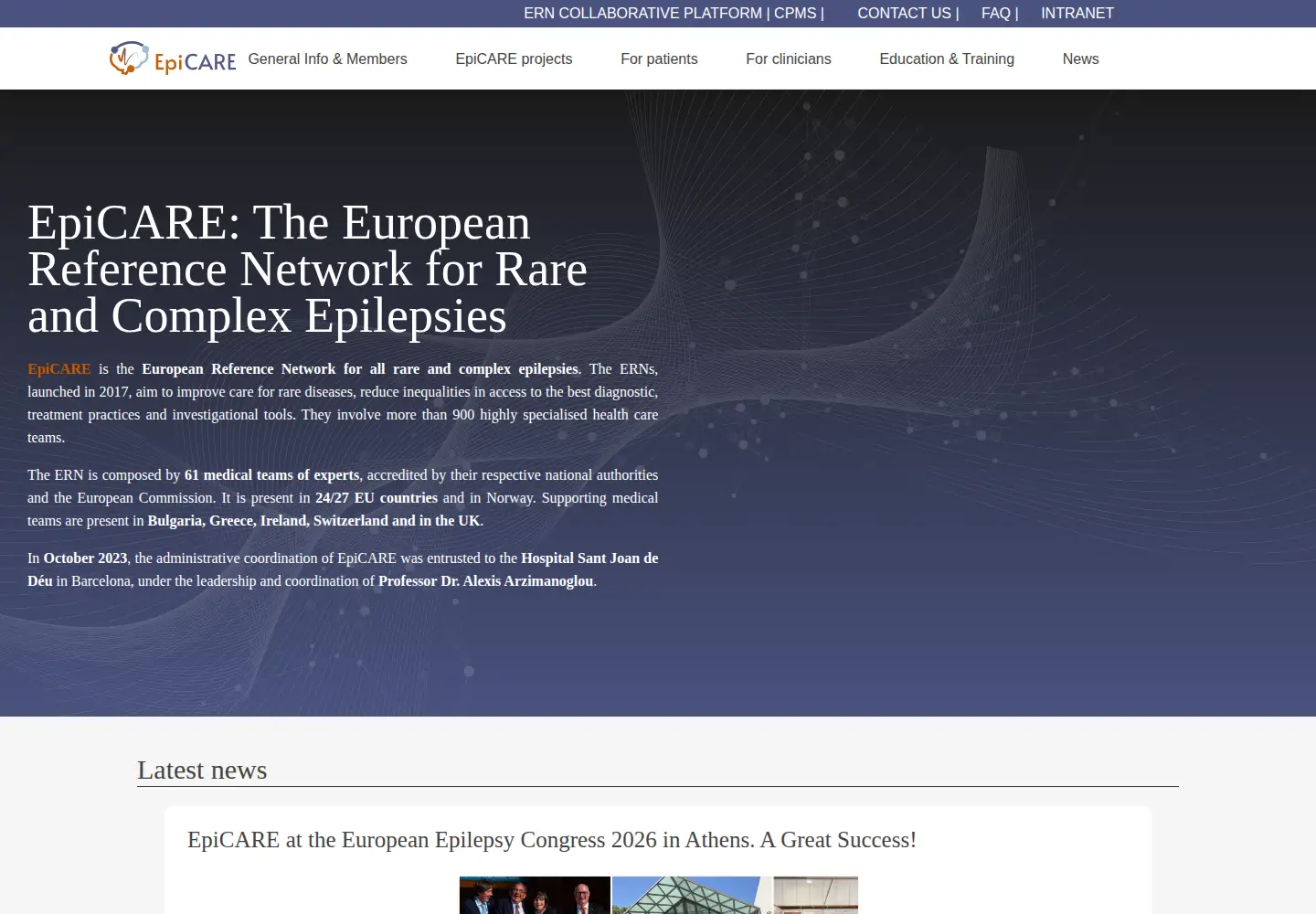
Task: Select the For patients menu
Action: pyautogui.click(x=659, y=58)
